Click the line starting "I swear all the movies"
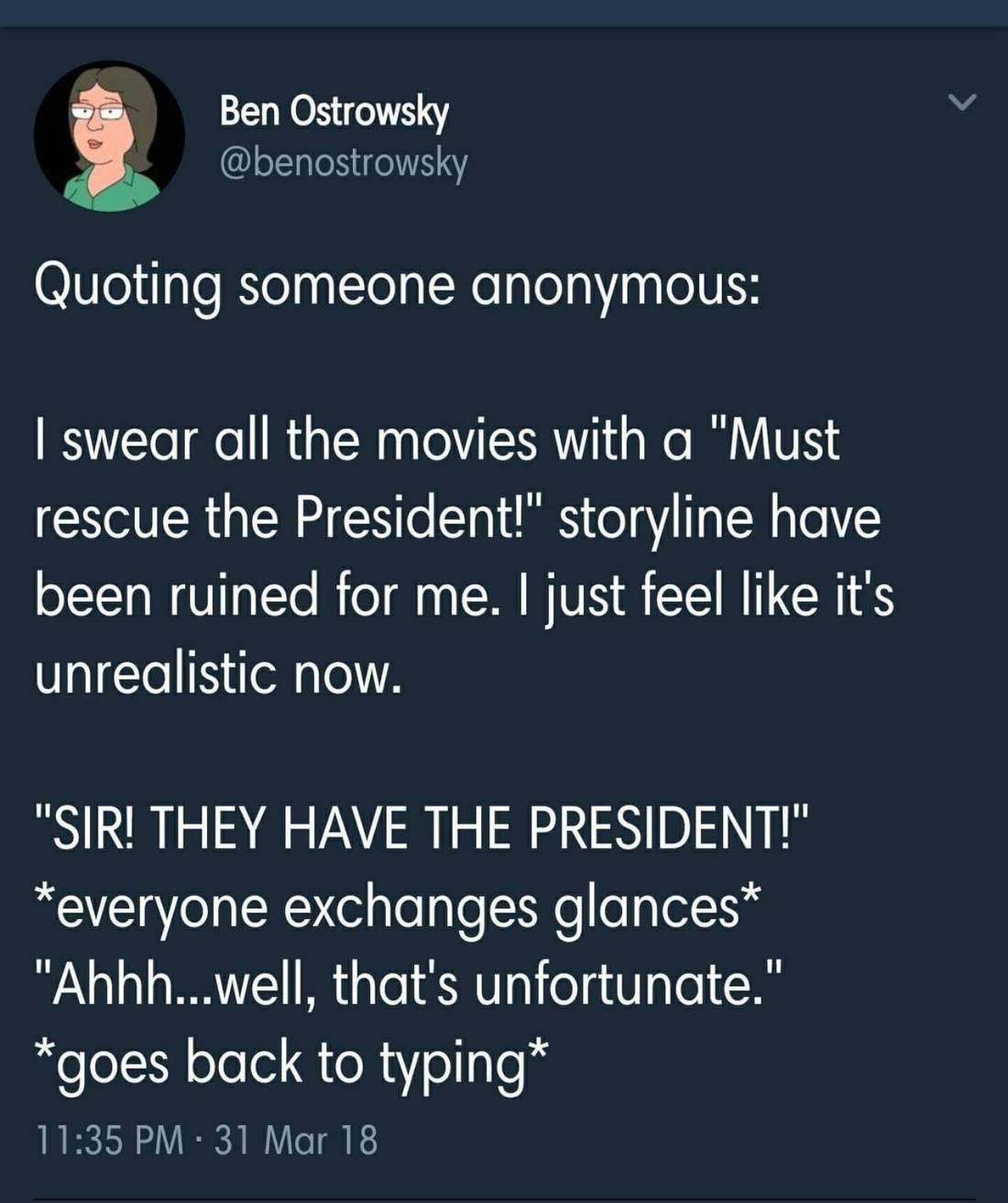Viewport: 1008px width, 1203px height. (436, 440)
